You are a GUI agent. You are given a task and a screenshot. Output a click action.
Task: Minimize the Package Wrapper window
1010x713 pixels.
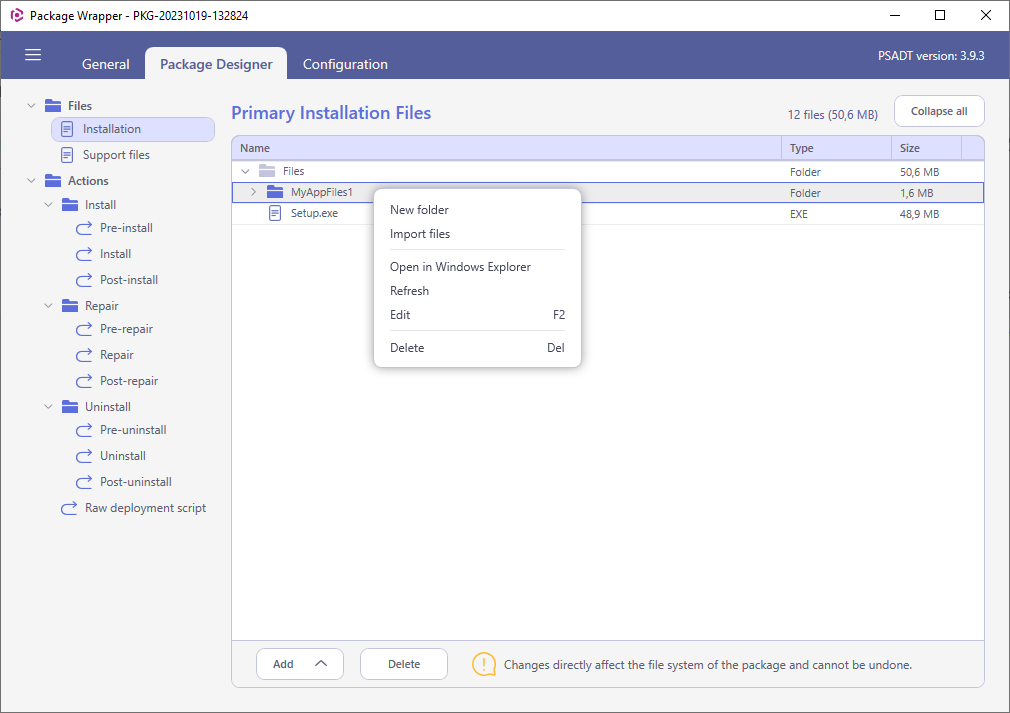coord(895,15)
